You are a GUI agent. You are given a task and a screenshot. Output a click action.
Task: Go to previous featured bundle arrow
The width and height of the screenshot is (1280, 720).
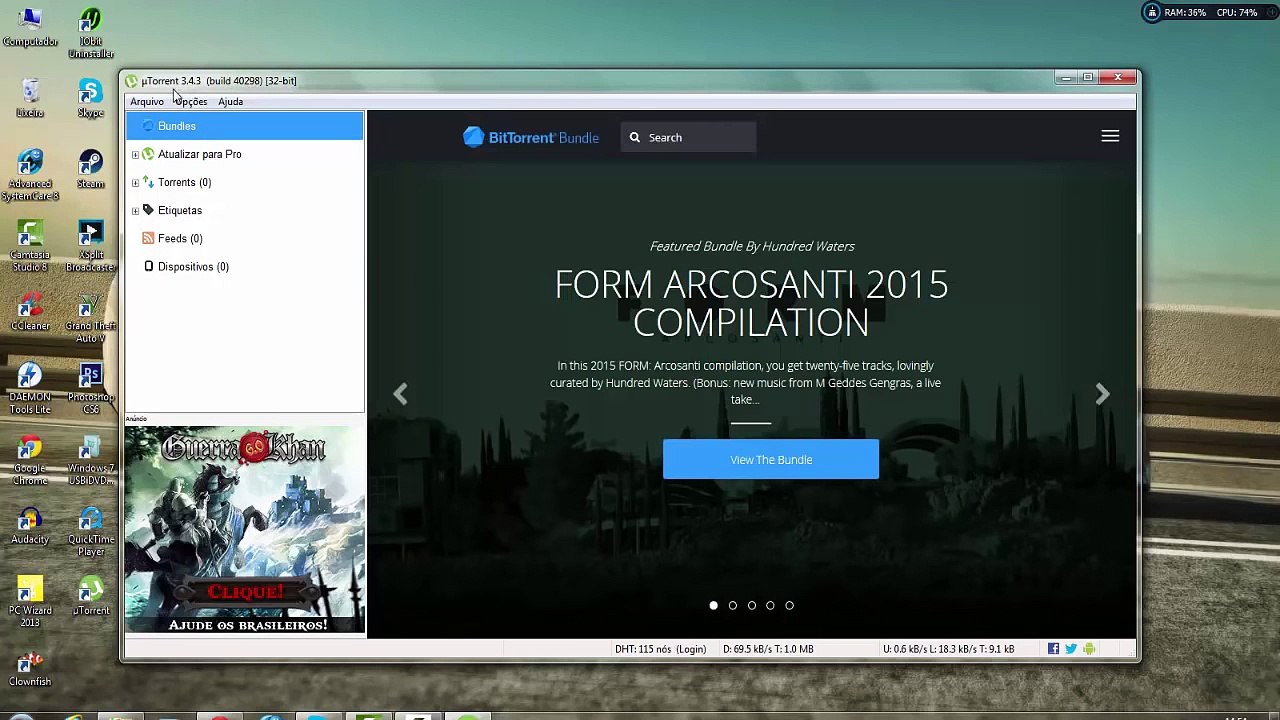click(x=400, y=394)
